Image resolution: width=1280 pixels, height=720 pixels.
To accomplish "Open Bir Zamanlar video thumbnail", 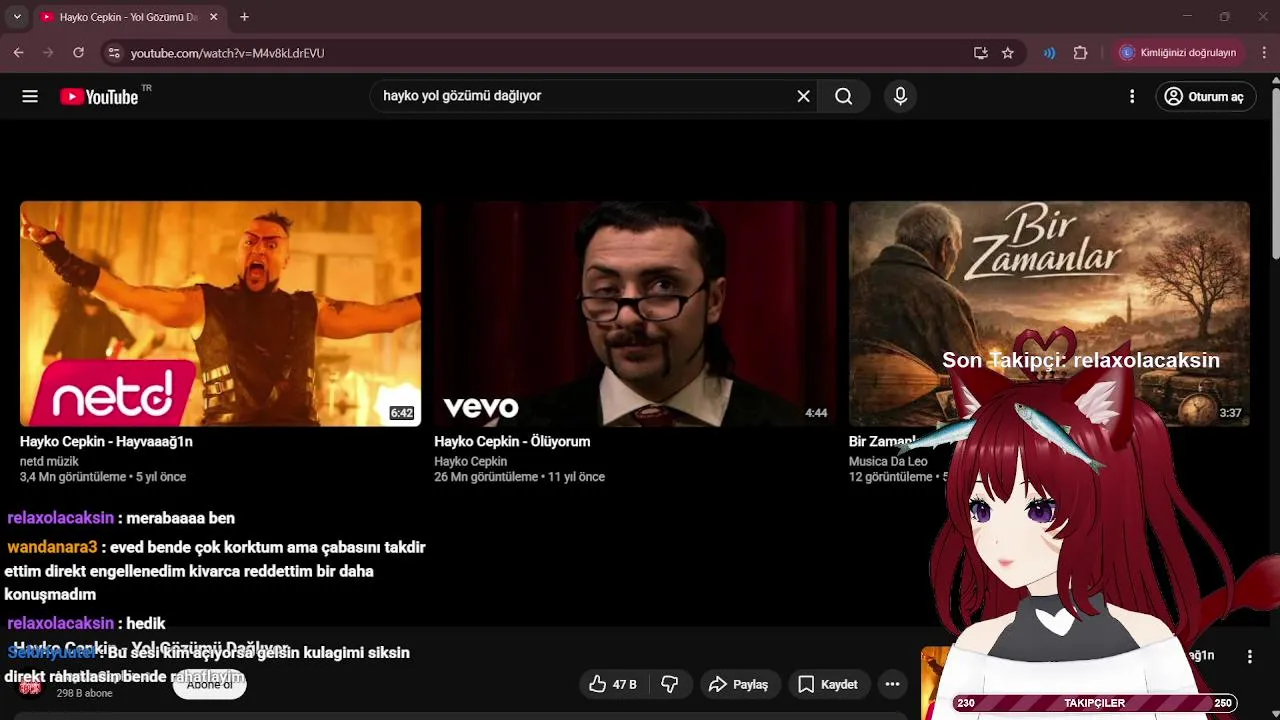I will pyautogui.click(x=1049, y=314).
